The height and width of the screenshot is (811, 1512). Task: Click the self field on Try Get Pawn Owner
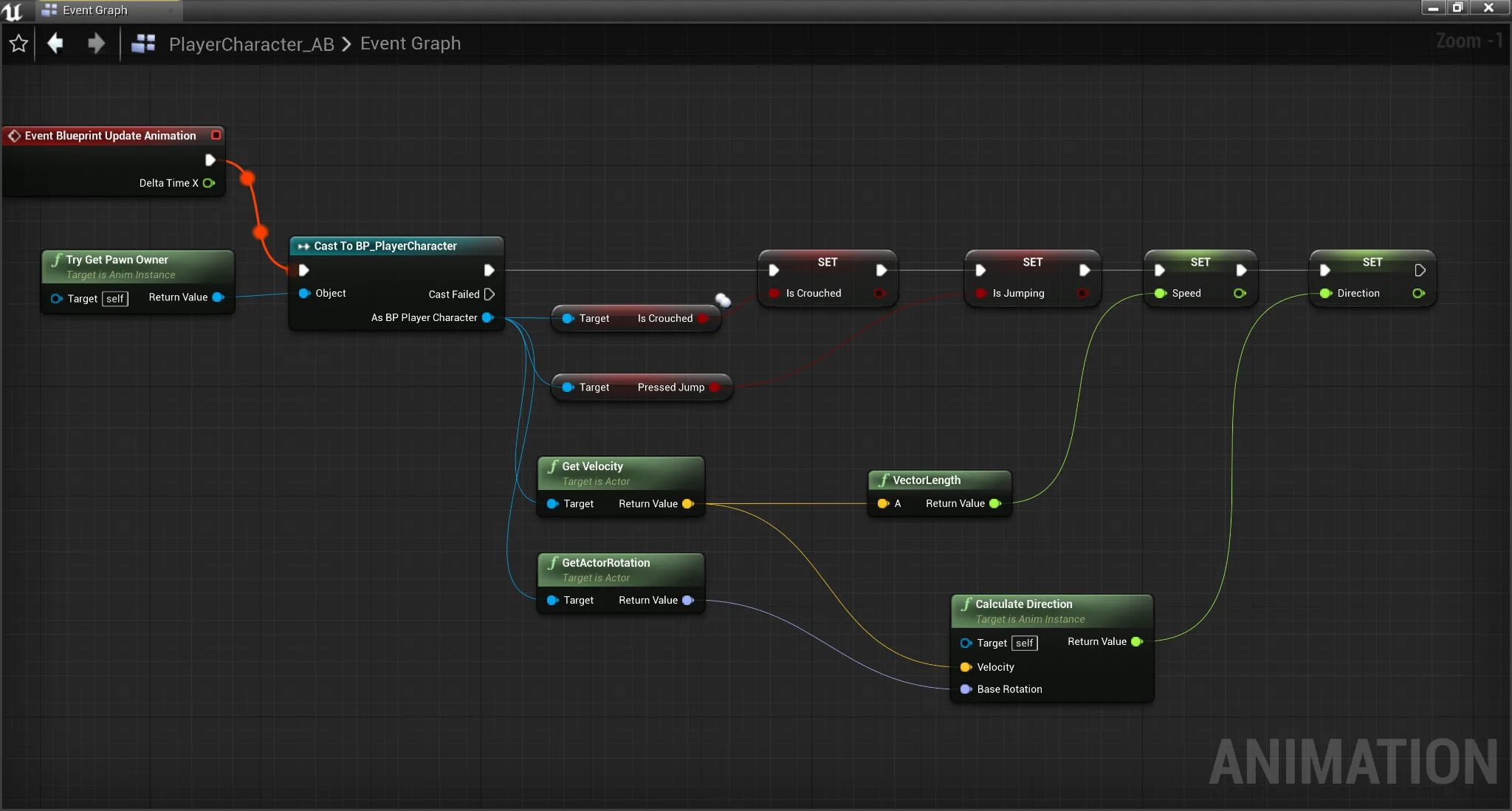[115, 298]
